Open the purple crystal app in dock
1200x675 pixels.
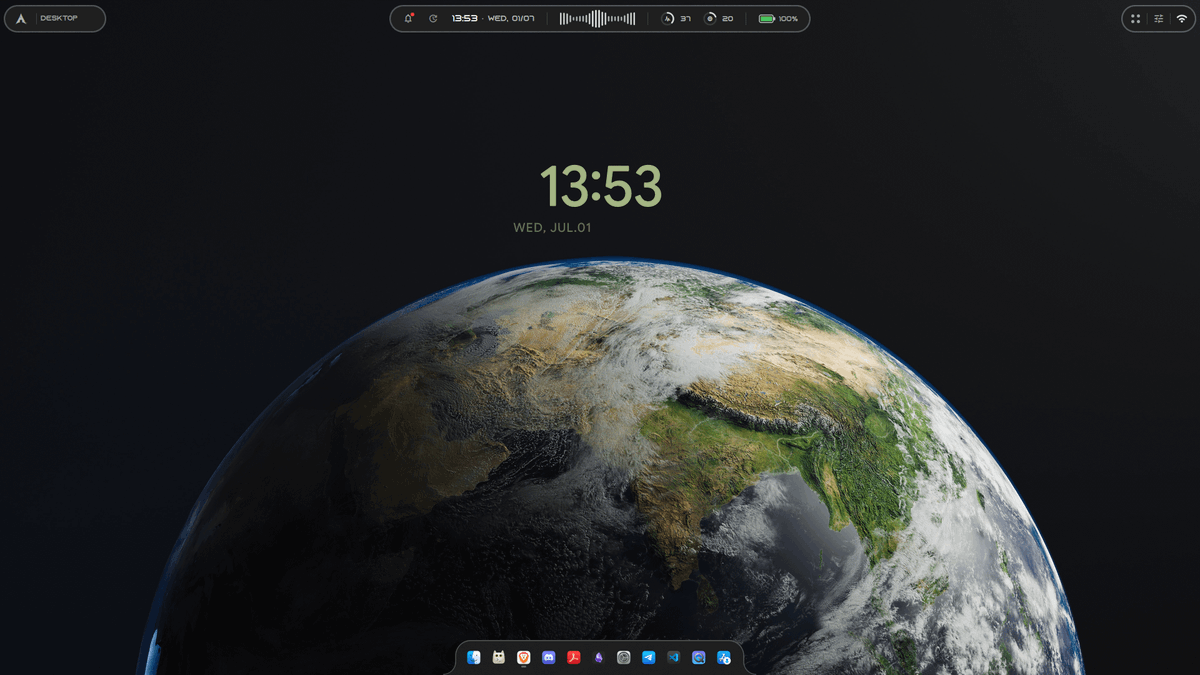click(599, 657)
